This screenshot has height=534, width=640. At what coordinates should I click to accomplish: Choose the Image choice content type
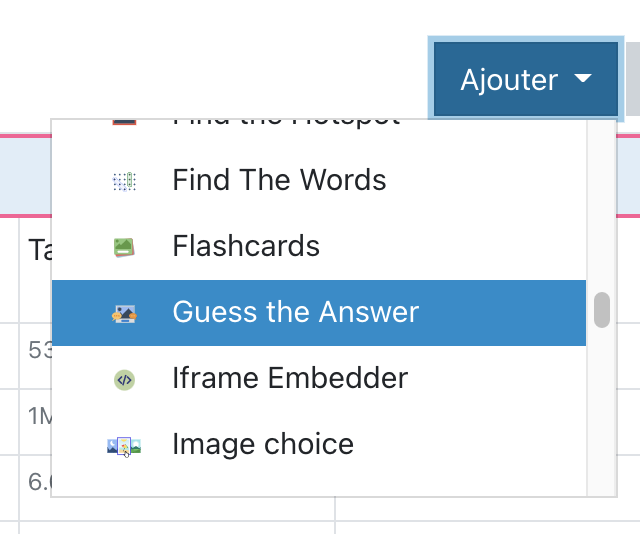tap(263, 445)
